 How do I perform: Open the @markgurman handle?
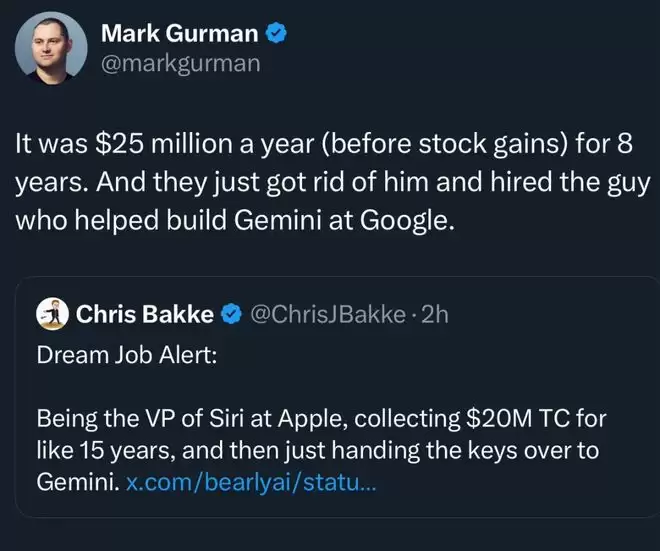pyautogui.click(x=180, y=64)
